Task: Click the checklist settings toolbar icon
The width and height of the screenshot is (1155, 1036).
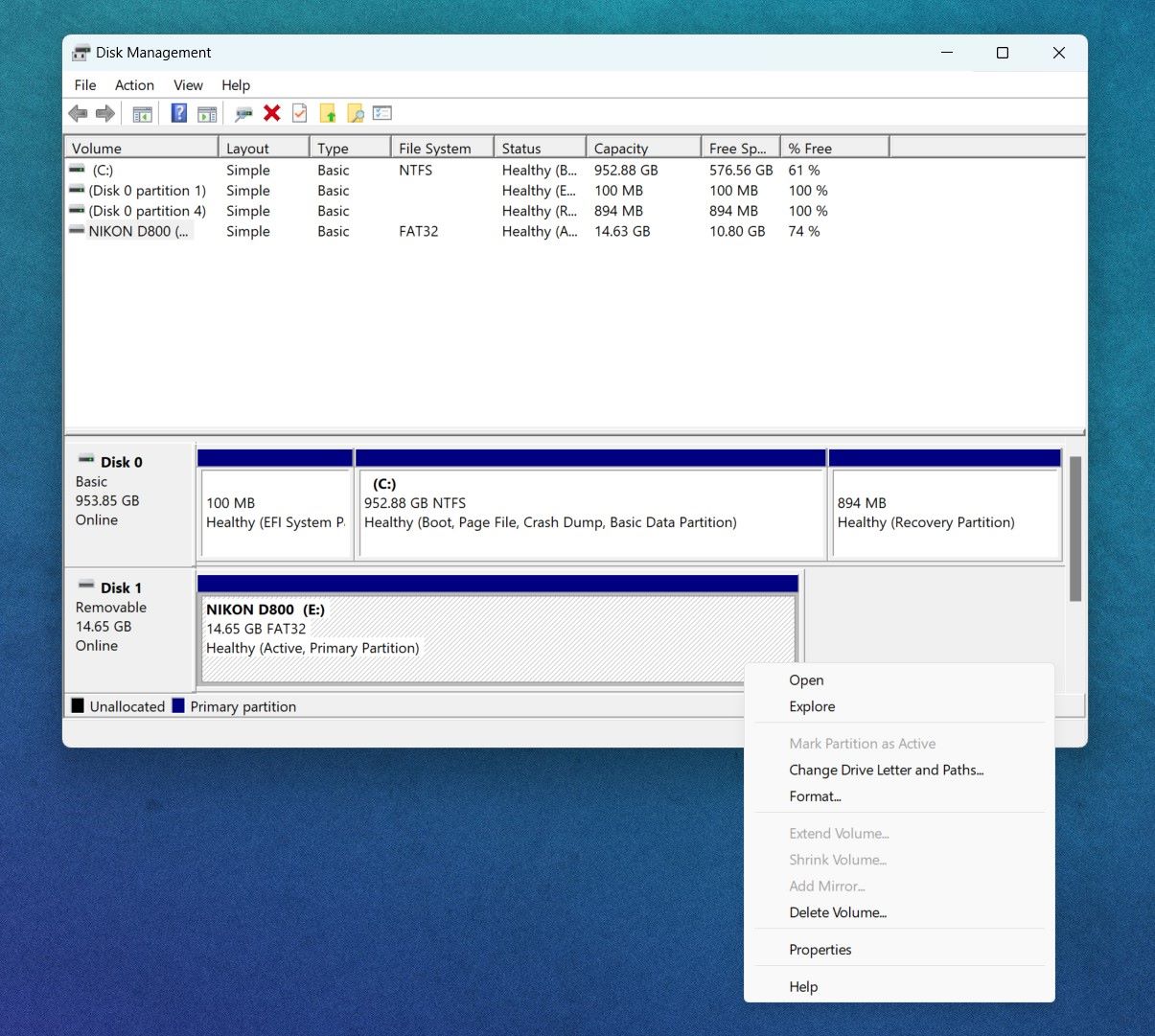Action: 382,113
